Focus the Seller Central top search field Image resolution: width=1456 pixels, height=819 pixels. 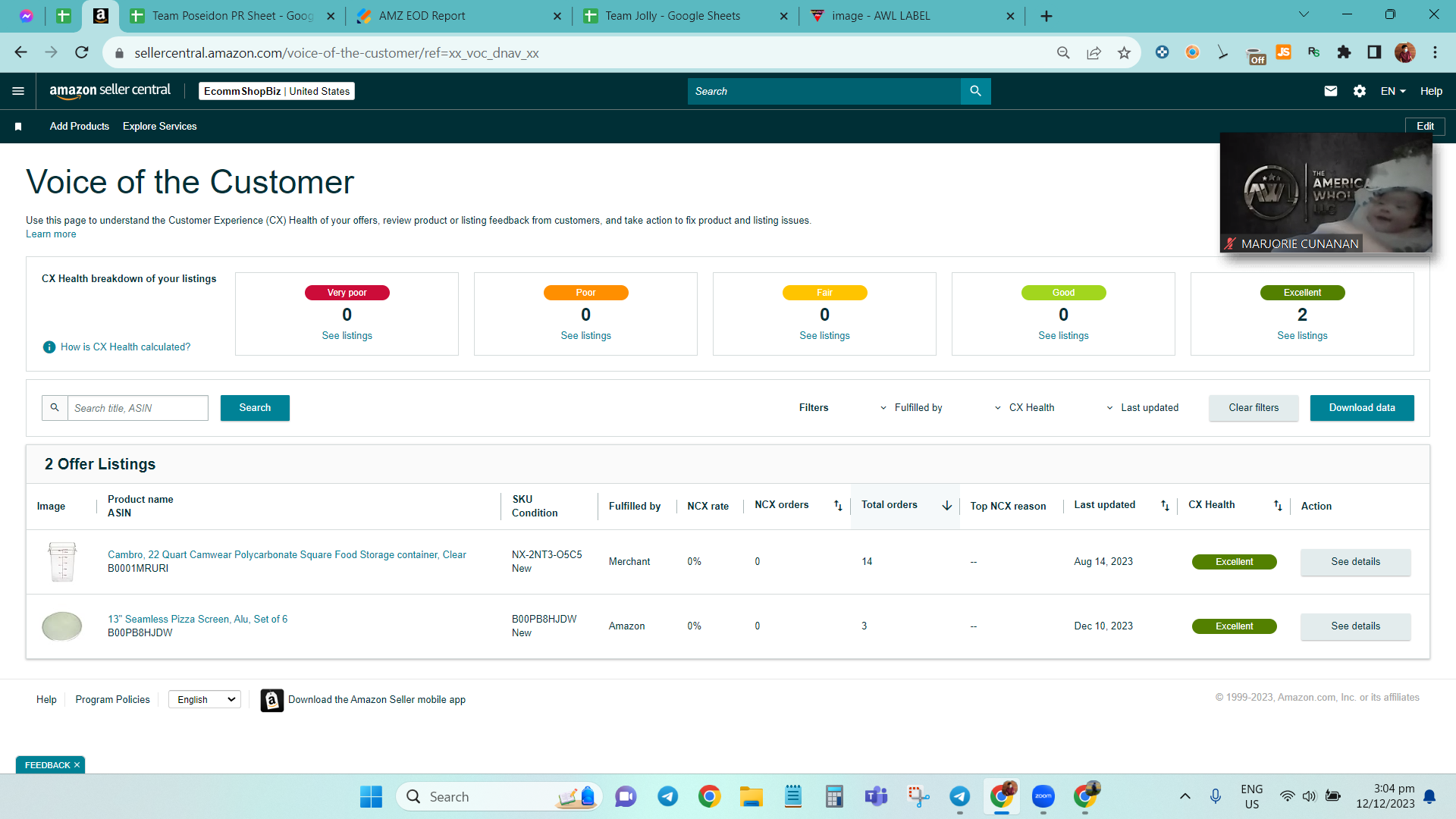(x=824, y=91)
